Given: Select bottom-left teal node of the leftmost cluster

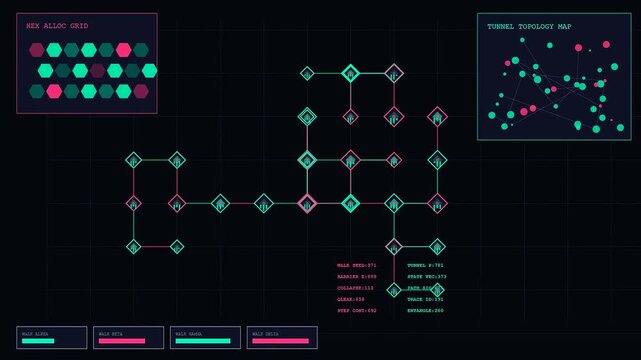Looking at the screenshot, I should (x=134, y=247).
